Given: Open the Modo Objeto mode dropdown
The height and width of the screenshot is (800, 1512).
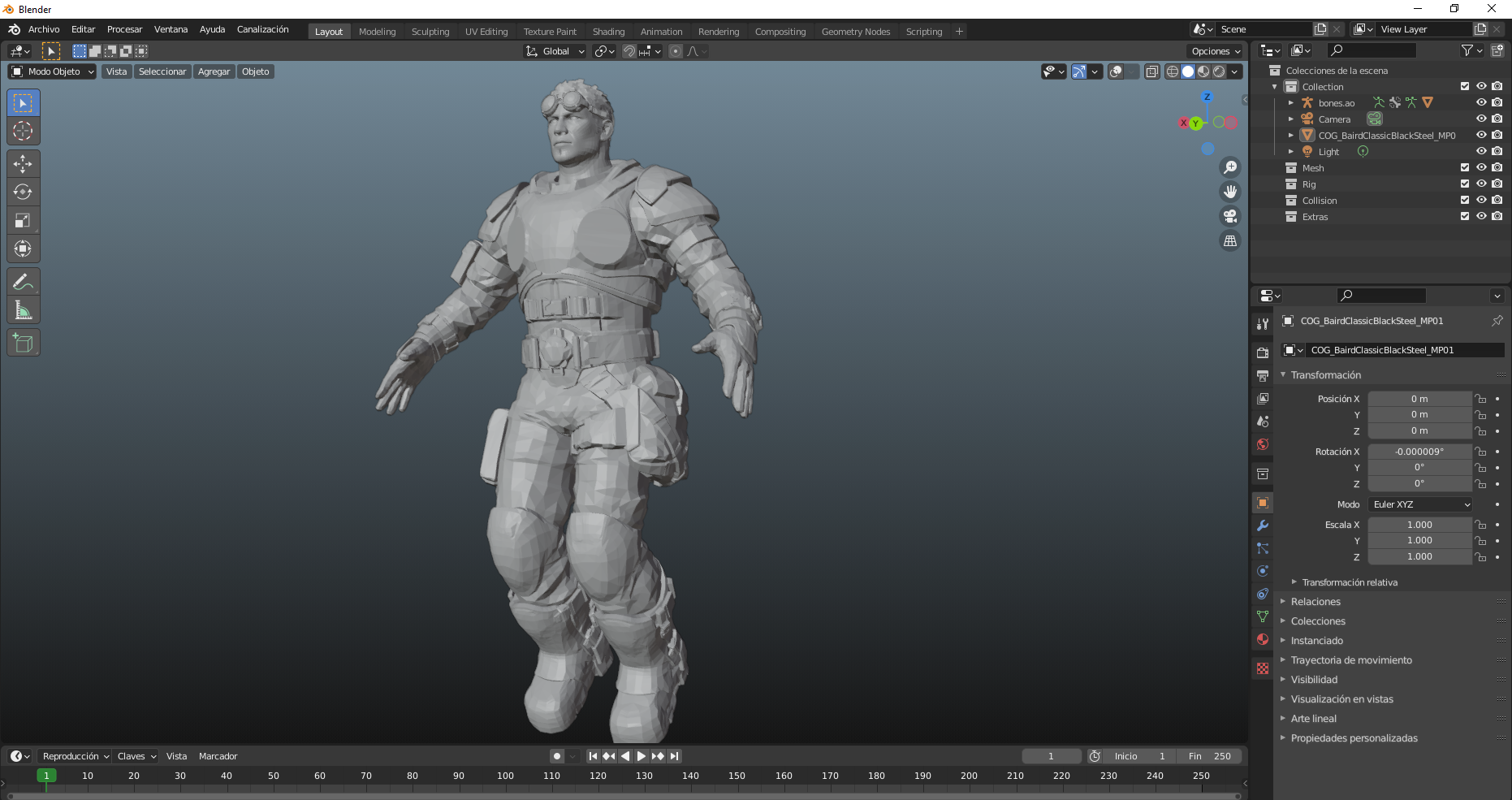Looking at the screenshot, I should tap(52, 71).
